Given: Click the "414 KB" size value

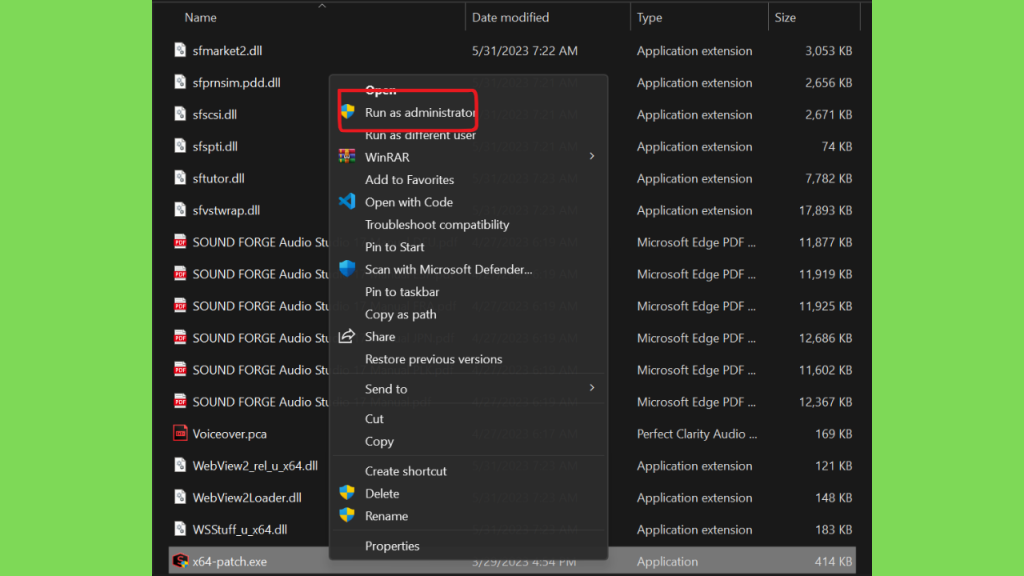Looking at the screenshot, I should (833, 561).
